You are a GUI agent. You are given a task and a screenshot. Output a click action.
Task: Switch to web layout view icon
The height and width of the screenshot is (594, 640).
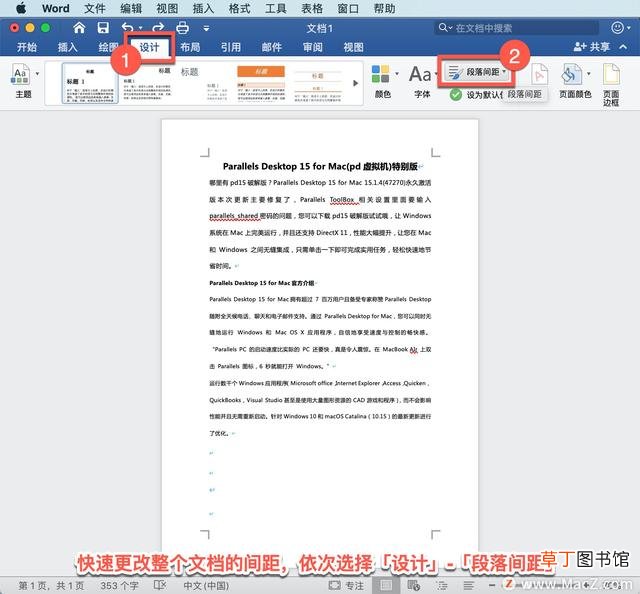tap(413, 585)
